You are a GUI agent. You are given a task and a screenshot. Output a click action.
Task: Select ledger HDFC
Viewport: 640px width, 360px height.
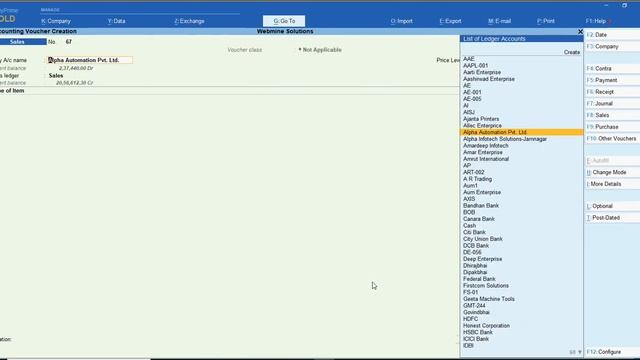pos(470,319)
